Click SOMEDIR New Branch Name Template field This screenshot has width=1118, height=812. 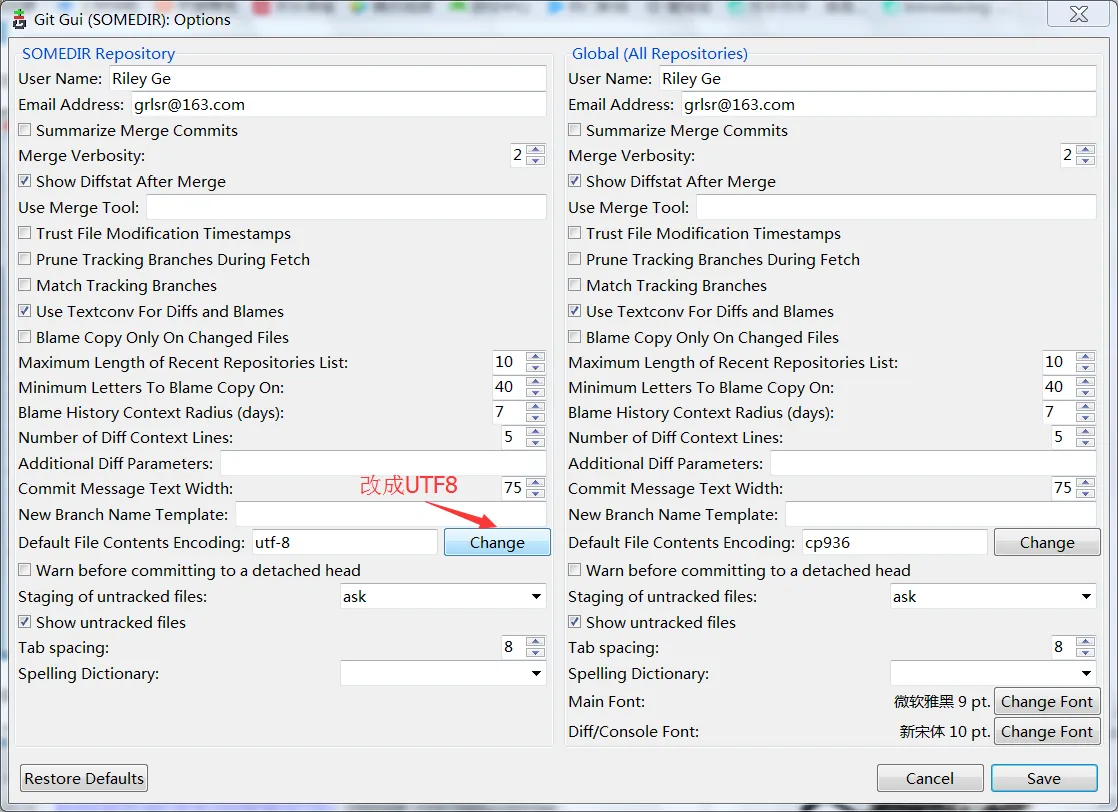coord(391,515)
